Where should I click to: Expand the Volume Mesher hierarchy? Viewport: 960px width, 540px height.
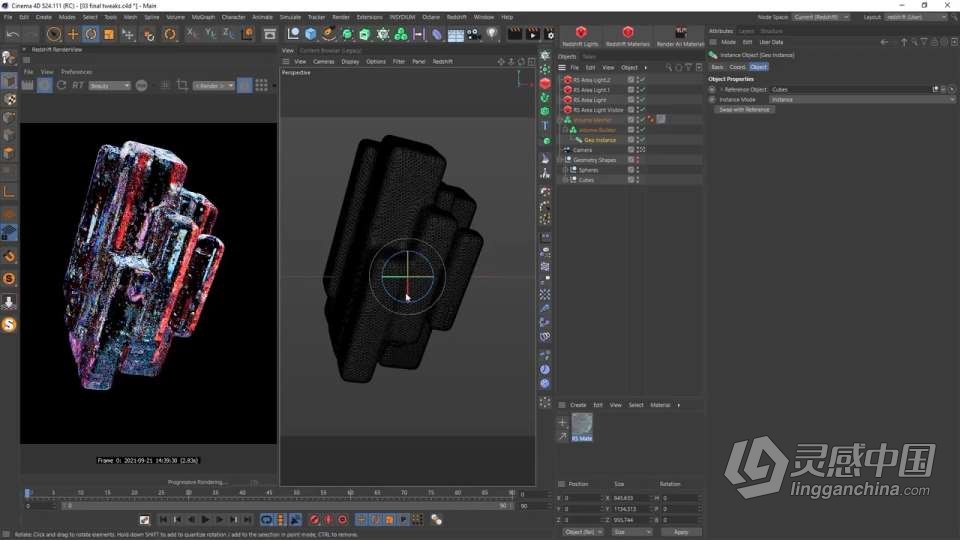(560, 120)
